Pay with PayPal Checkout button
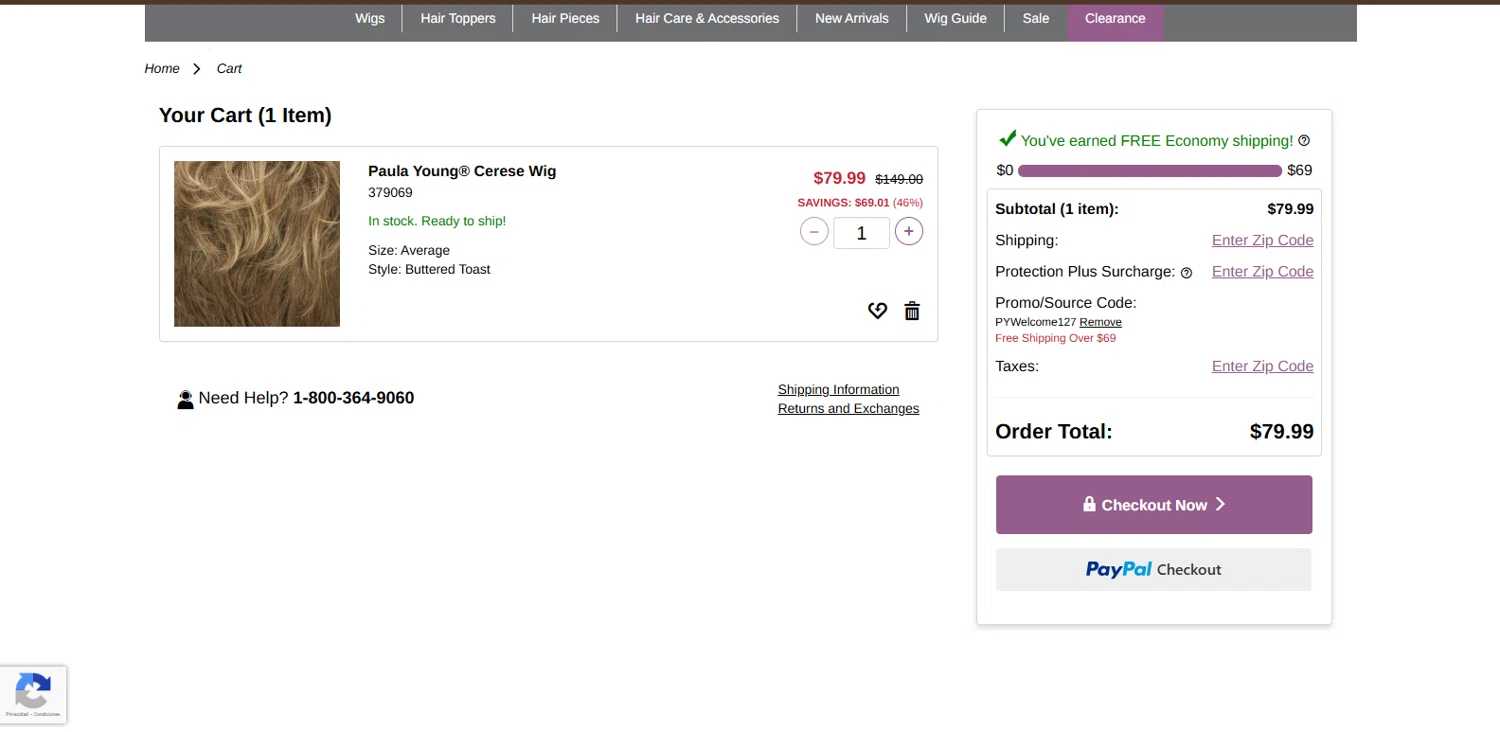The image size is (1500, 732). (x=1153, y=569)
